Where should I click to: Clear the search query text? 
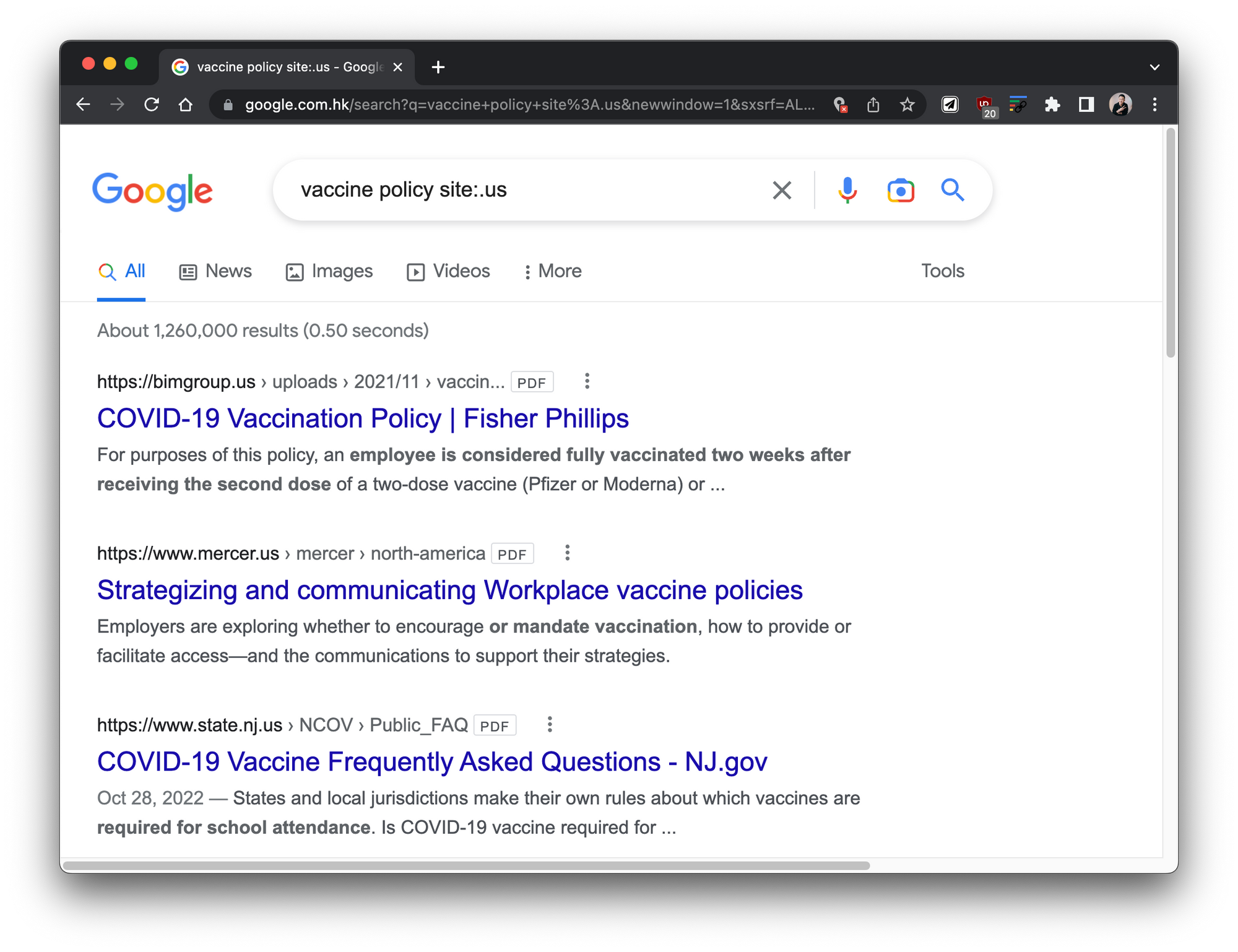coord(782,190)
